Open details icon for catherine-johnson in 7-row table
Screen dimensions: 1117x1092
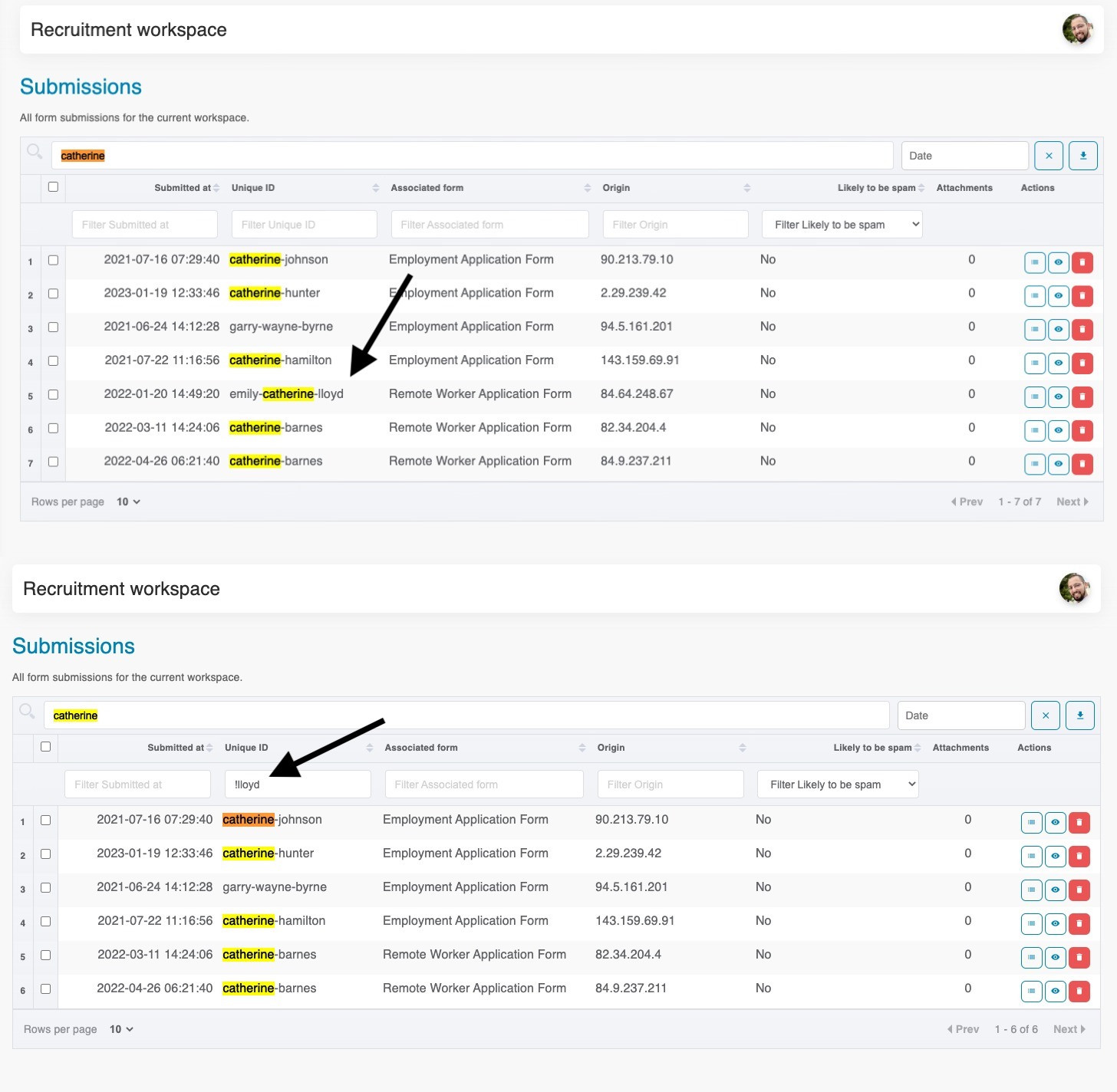click(1035, 263)
